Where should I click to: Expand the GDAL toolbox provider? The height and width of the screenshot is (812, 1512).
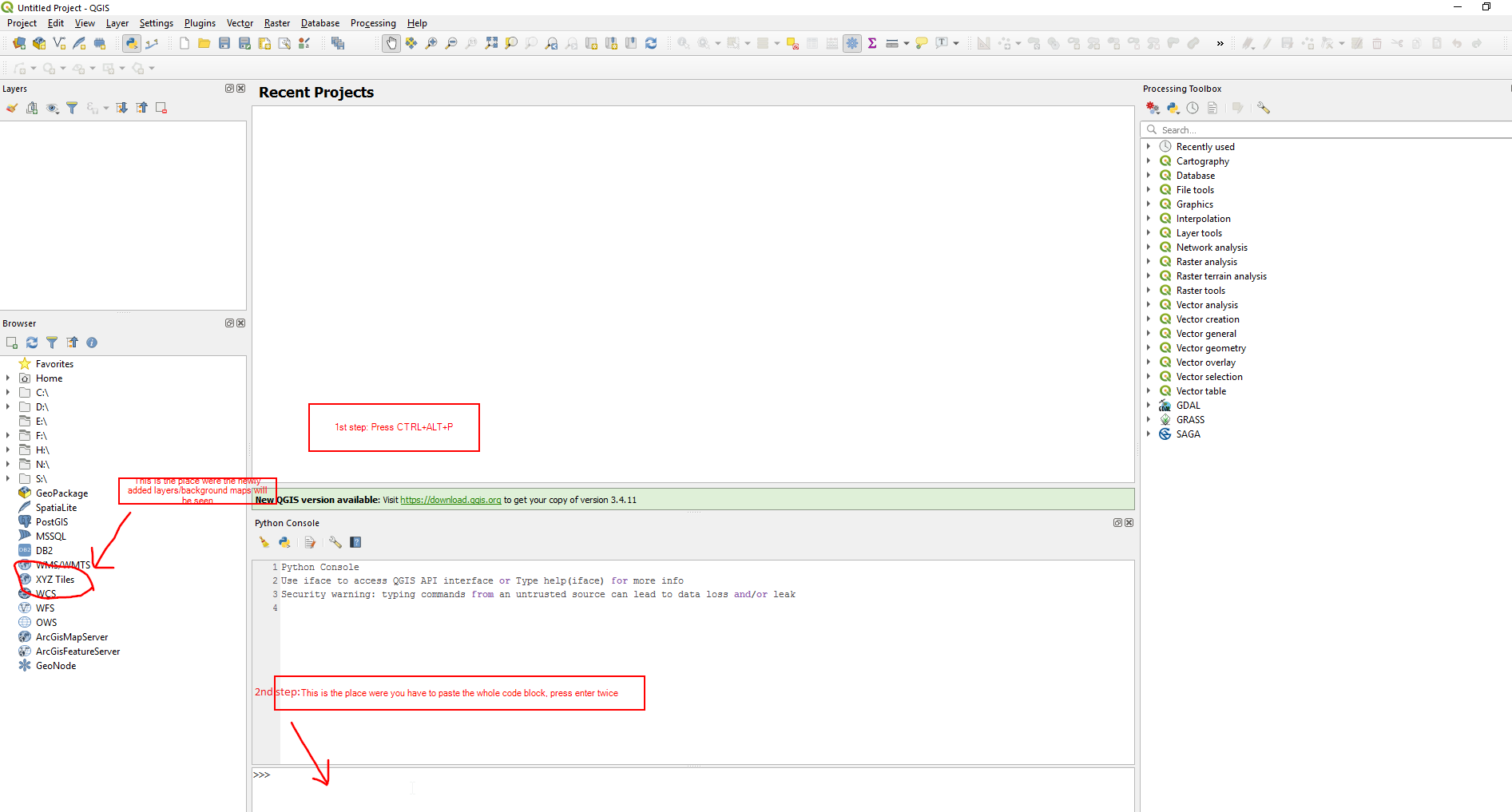point(1149,406)
